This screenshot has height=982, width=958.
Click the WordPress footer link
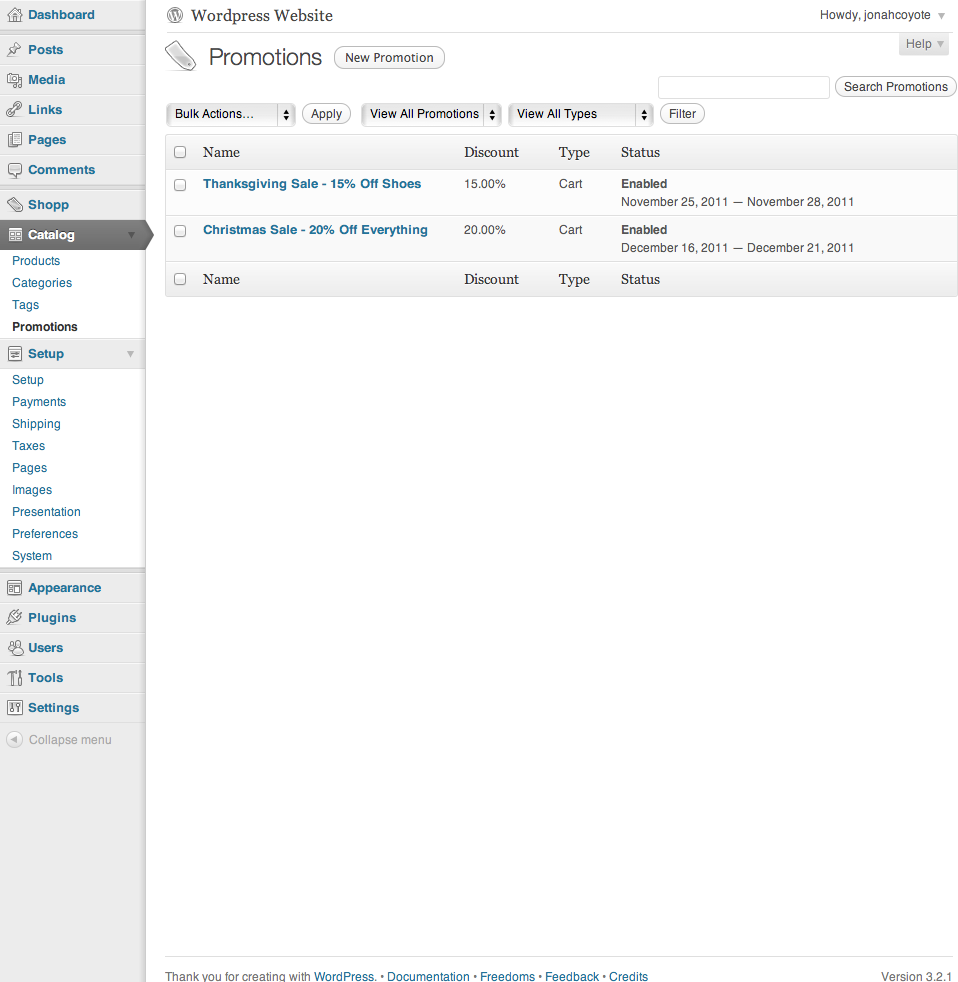click(x=344, y=976)
